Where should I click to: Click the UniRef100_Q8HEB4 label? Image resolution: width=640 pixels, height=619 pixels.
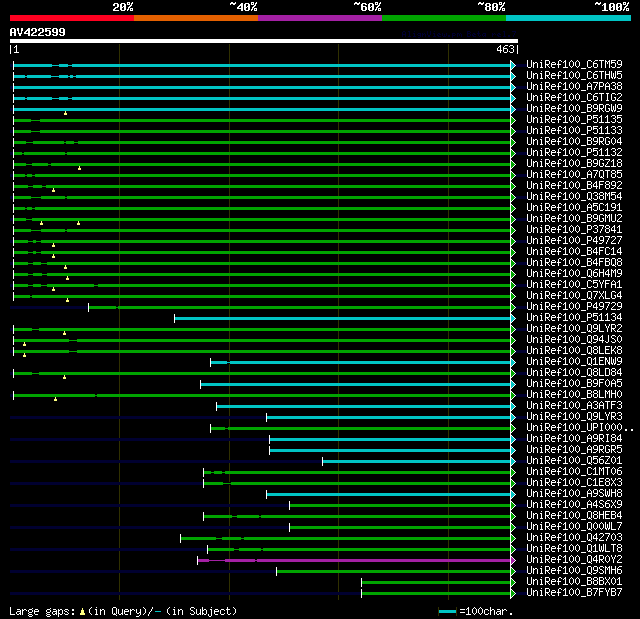(x=574, y=516)
